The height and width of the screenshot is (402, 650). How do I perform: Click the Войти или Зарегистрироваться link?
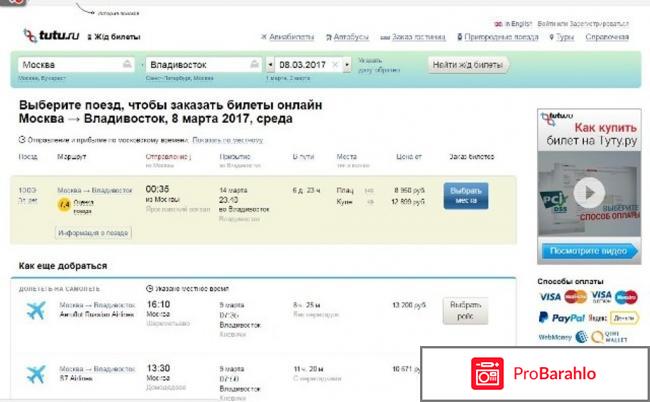(583, 24)
